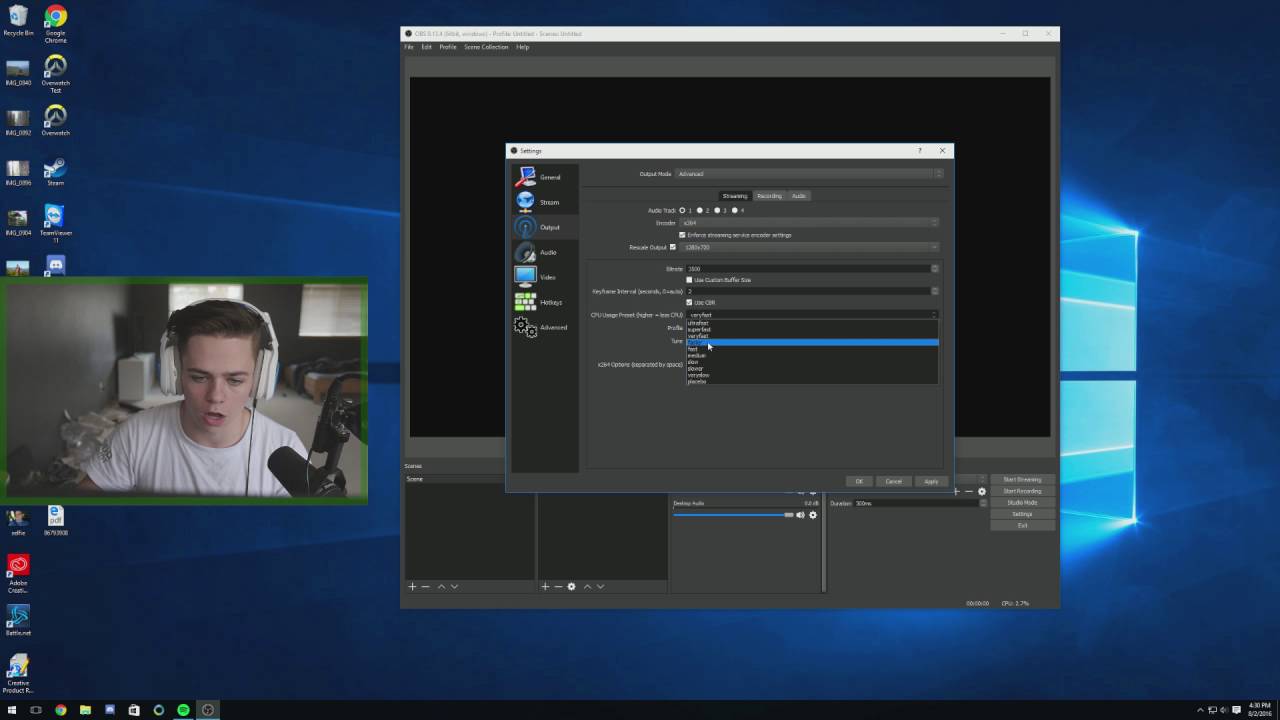The height and width of the screenshot is (720, 1280).
Task: Open Desktop Audio gear settings
Action: pos(813,515)
